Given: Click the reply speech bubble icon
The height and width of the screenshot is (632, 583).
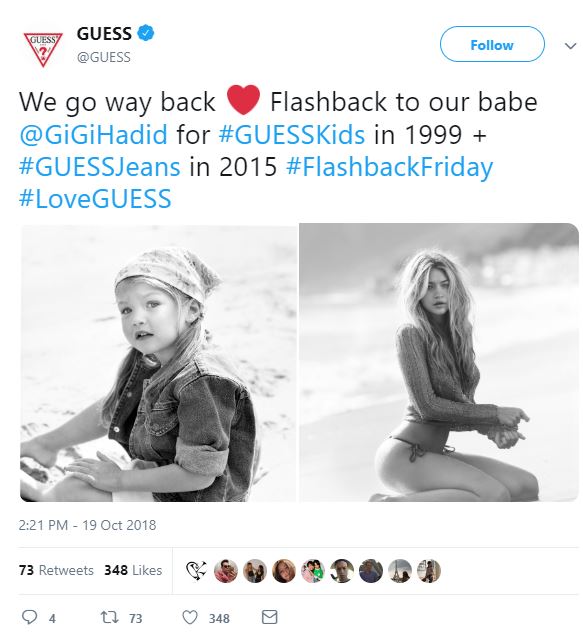Looking at the screenshot, I should pos(29,617).
